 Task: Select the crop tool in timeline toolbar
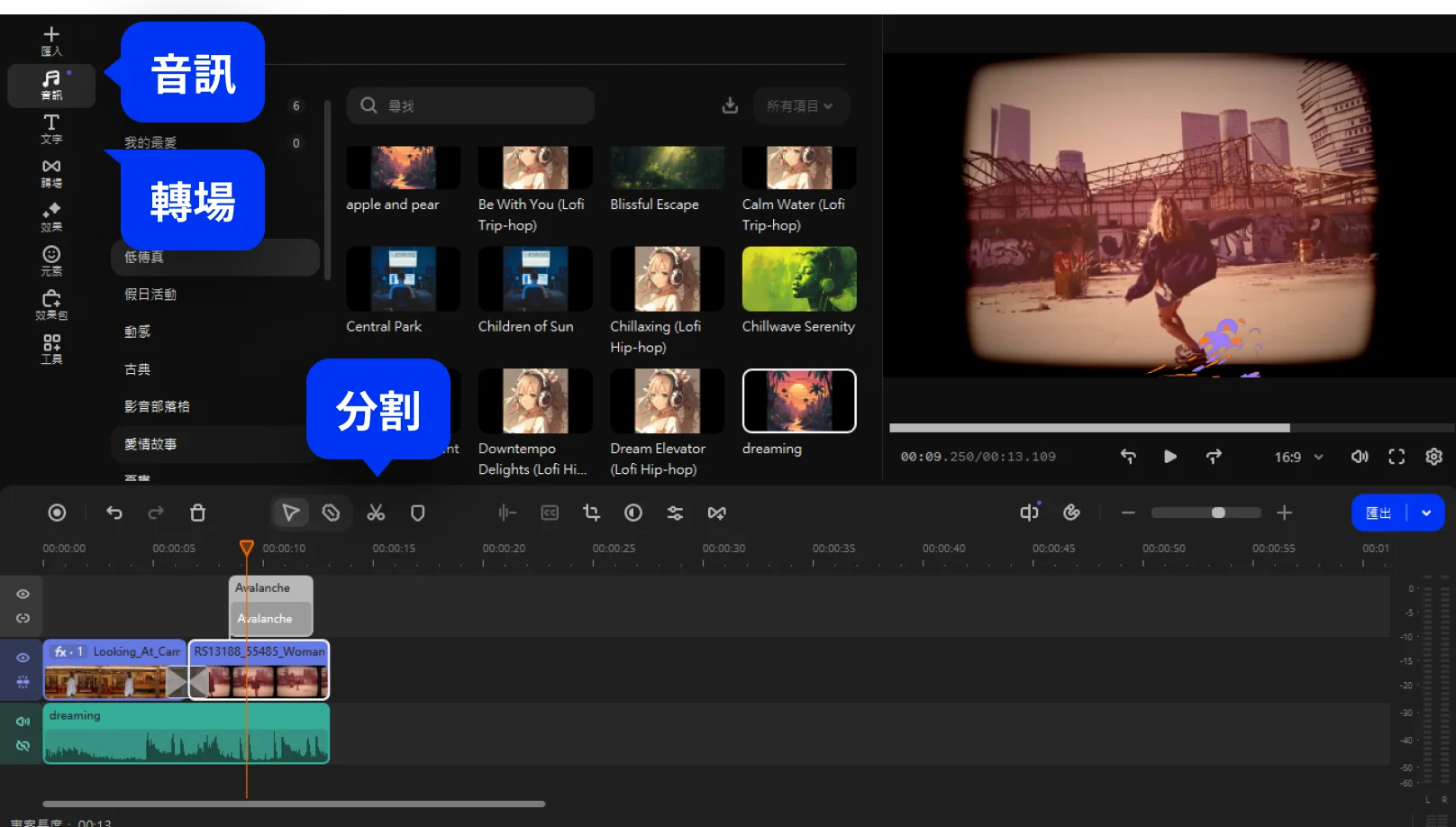click(591, 513)
